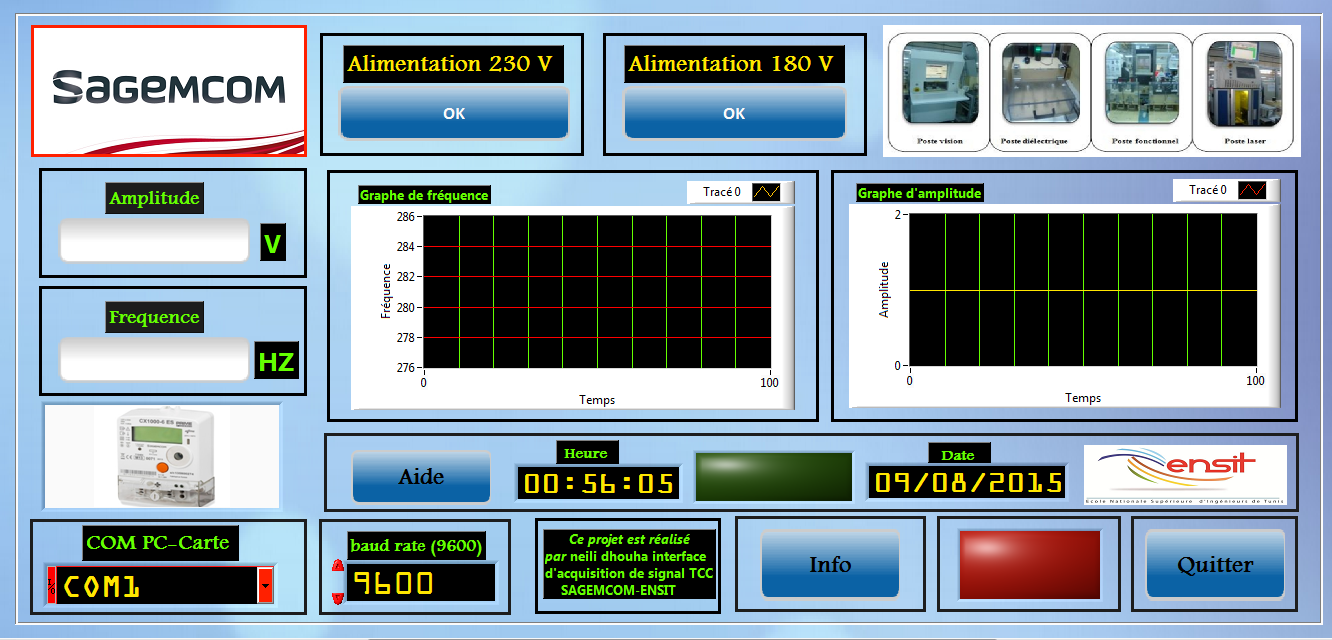The width and height of the screenshot is (1332, 640).
Task: Click the Sagemcom logo
Action: pyautogui.click(x=169, y=90)
